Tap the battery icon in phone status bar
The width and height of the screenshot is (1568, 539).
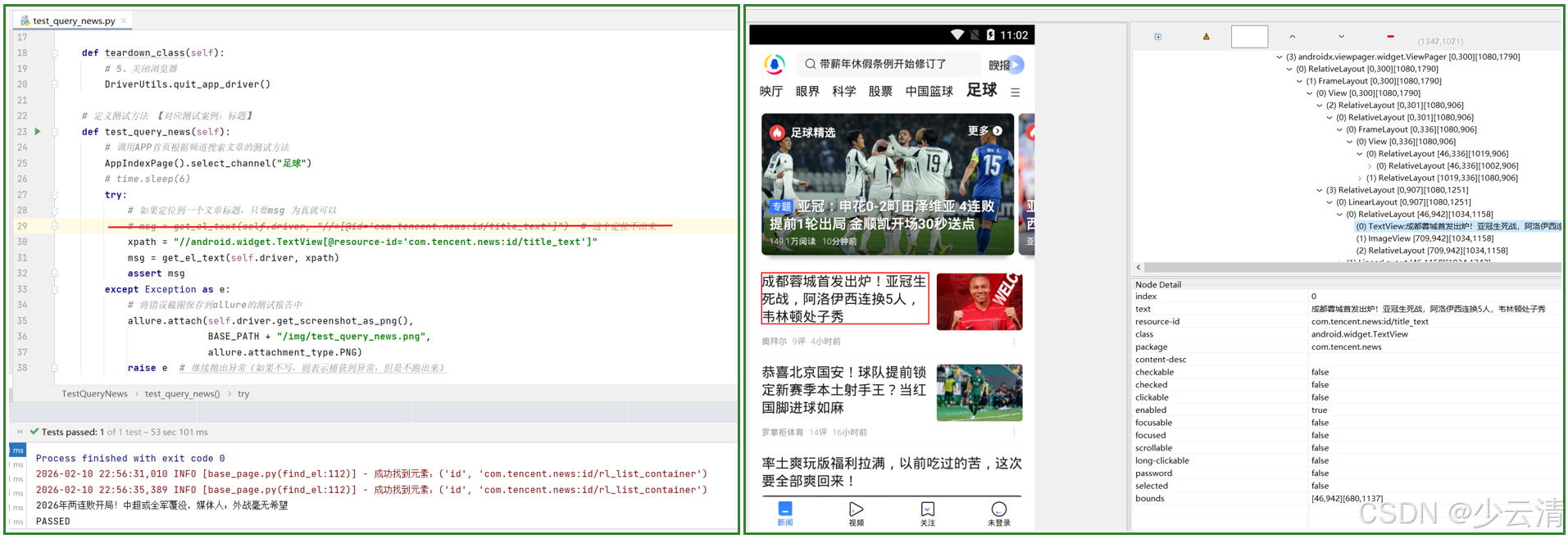991,35
